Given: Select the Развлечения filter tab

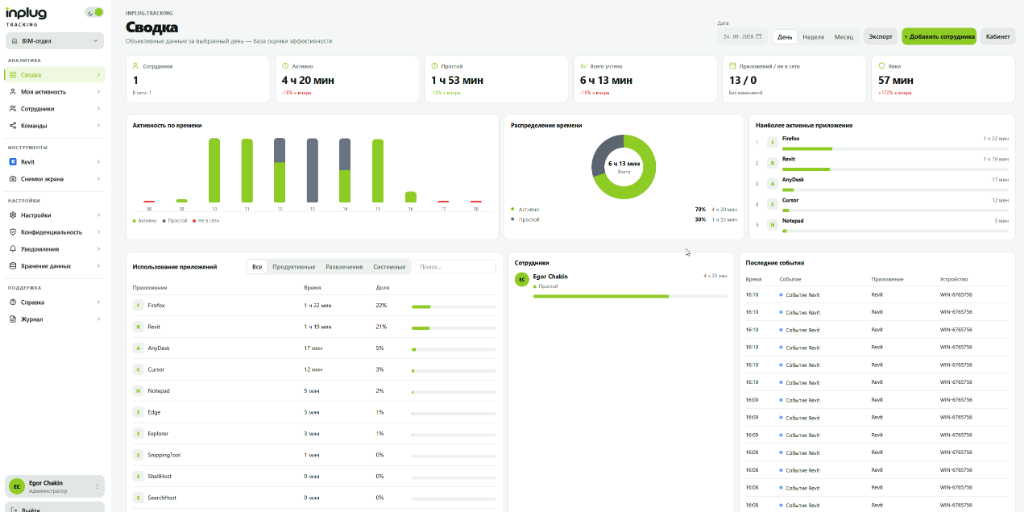Looking at the screenshot, I should 344,267.
